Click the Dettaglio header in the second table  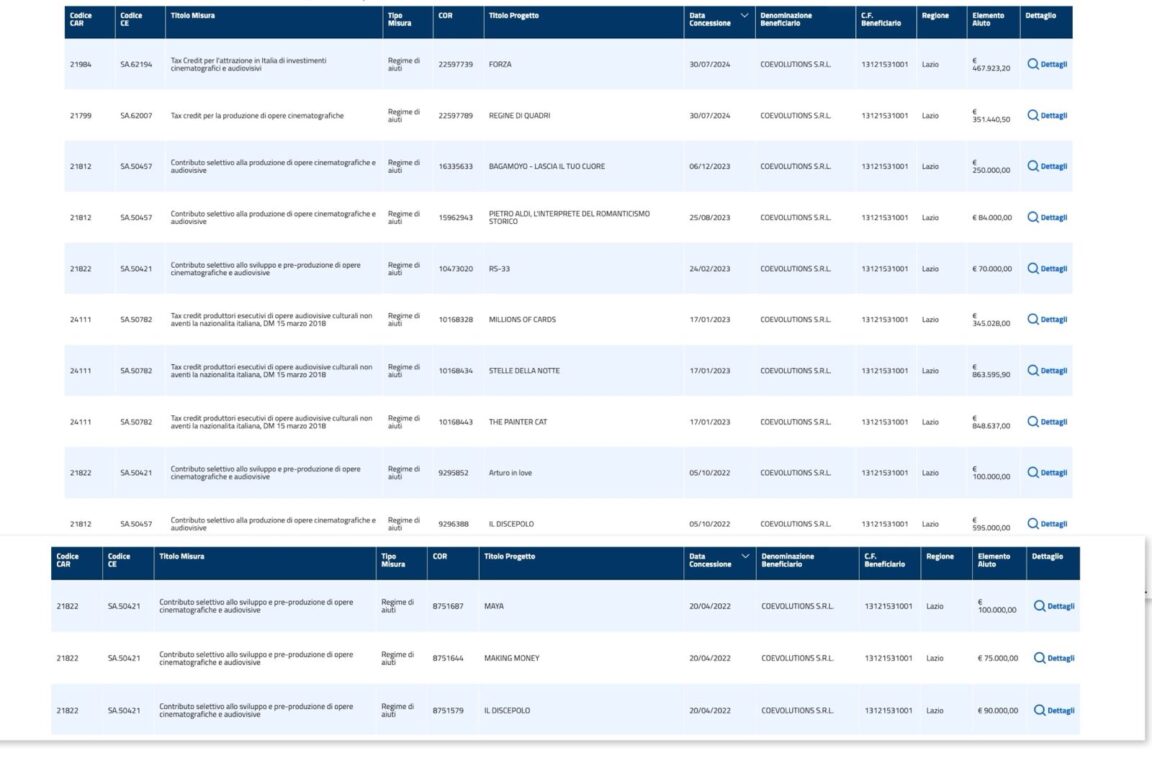click(1047, 556)
